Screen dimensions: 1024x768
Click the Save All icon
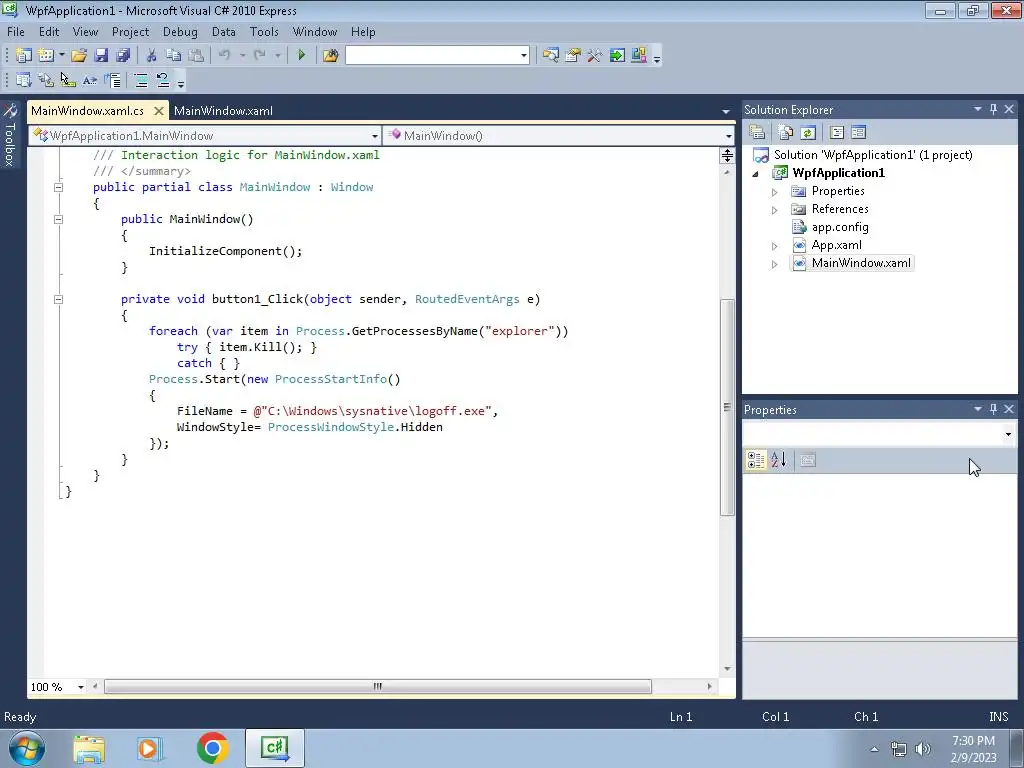pyautogui.click(x=123, y=56)
